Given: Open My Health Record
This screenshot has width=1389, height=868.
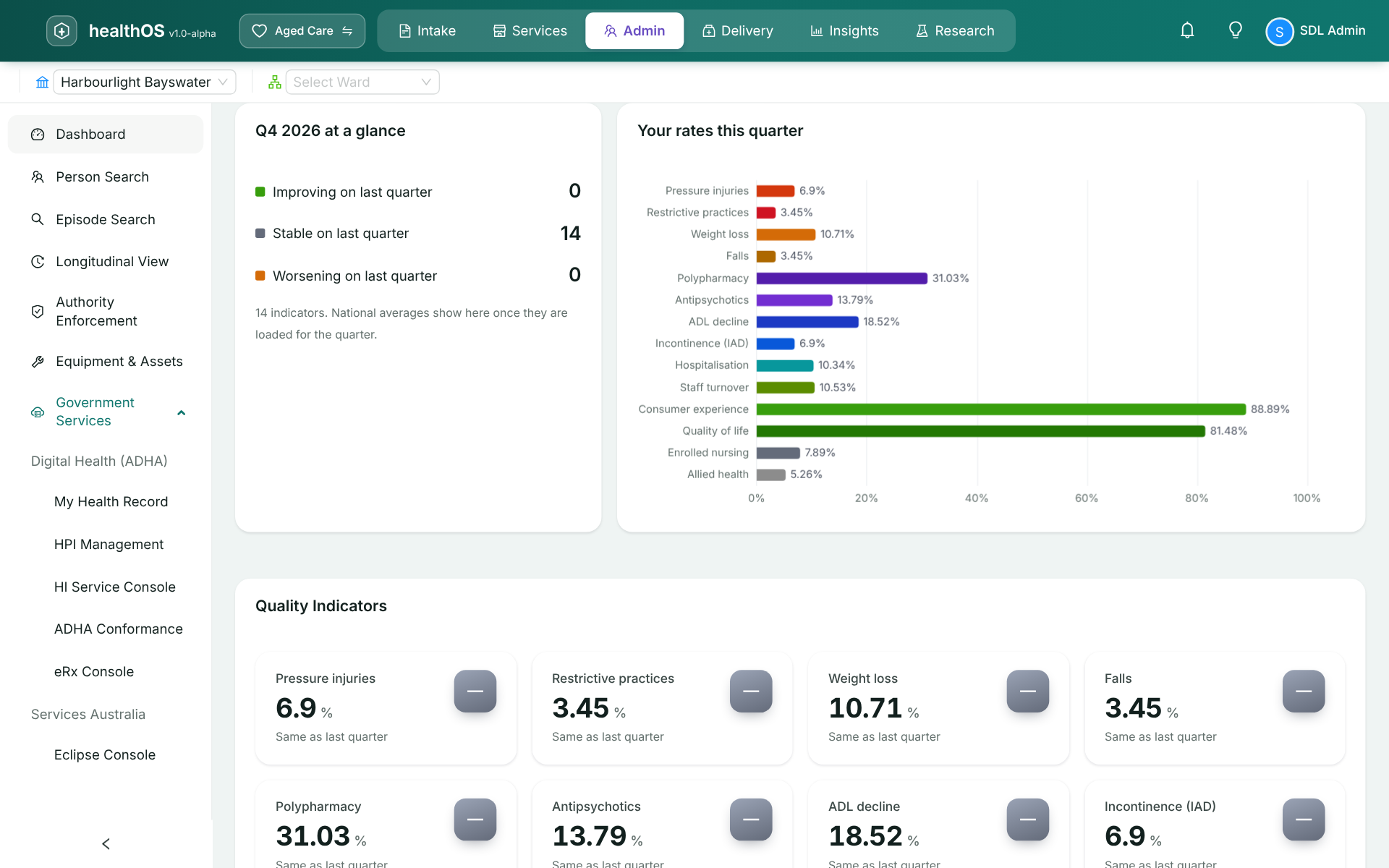Looking at the screenshot, I should [111, 502].
